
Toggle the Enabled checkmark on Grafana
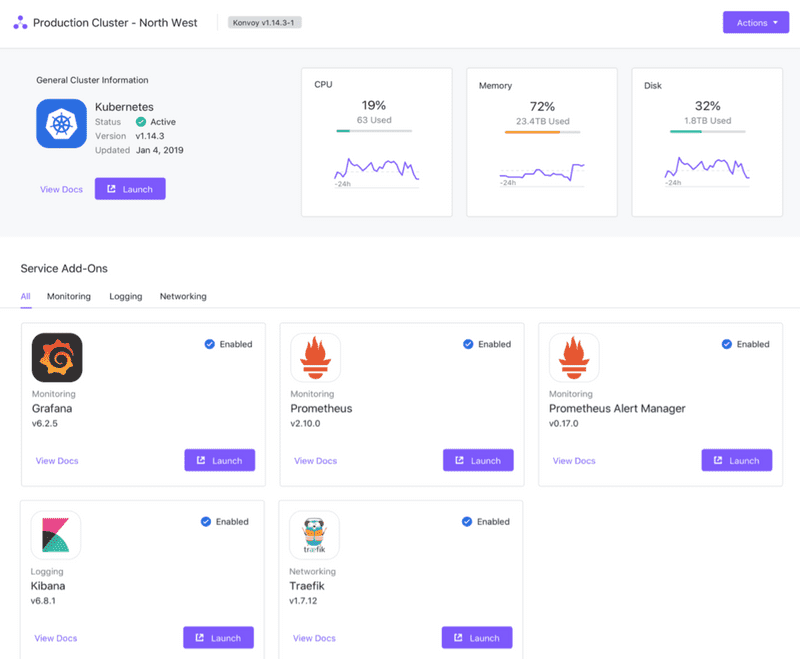[209, 344]
